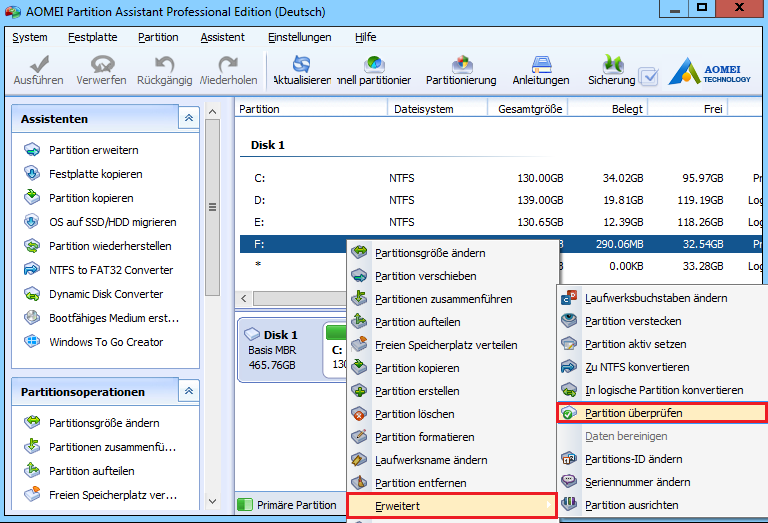Click the Ausführen checkmark toolbar icon
768x523 pixels.
coord(39,64)
